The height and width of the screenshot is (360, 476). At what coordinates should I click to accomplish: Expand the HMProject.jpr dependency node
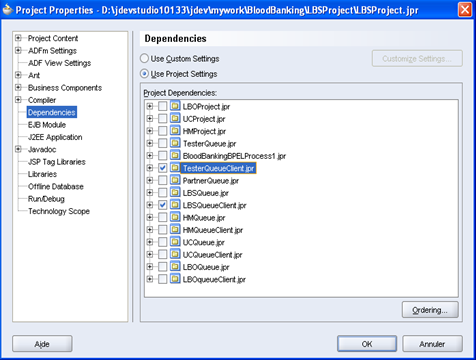tap(150, 131)
